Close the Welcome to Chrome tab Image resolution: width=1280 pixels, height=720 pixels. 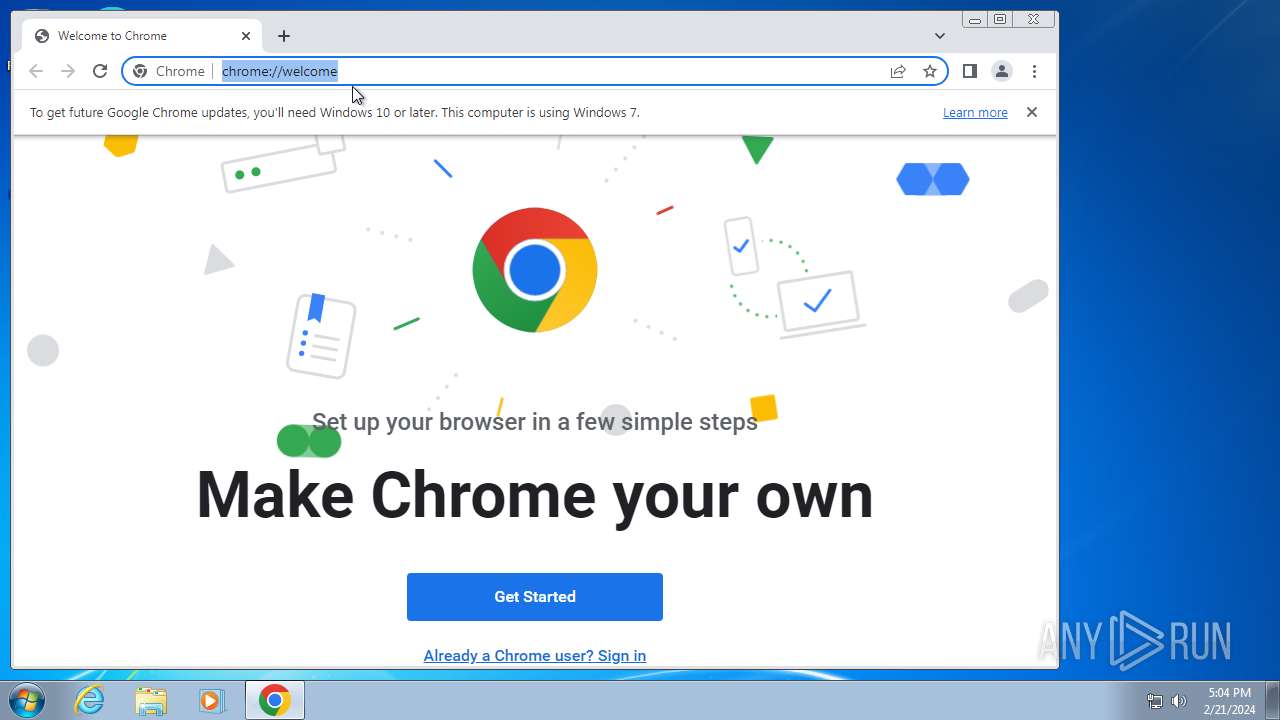coord(246,36)
